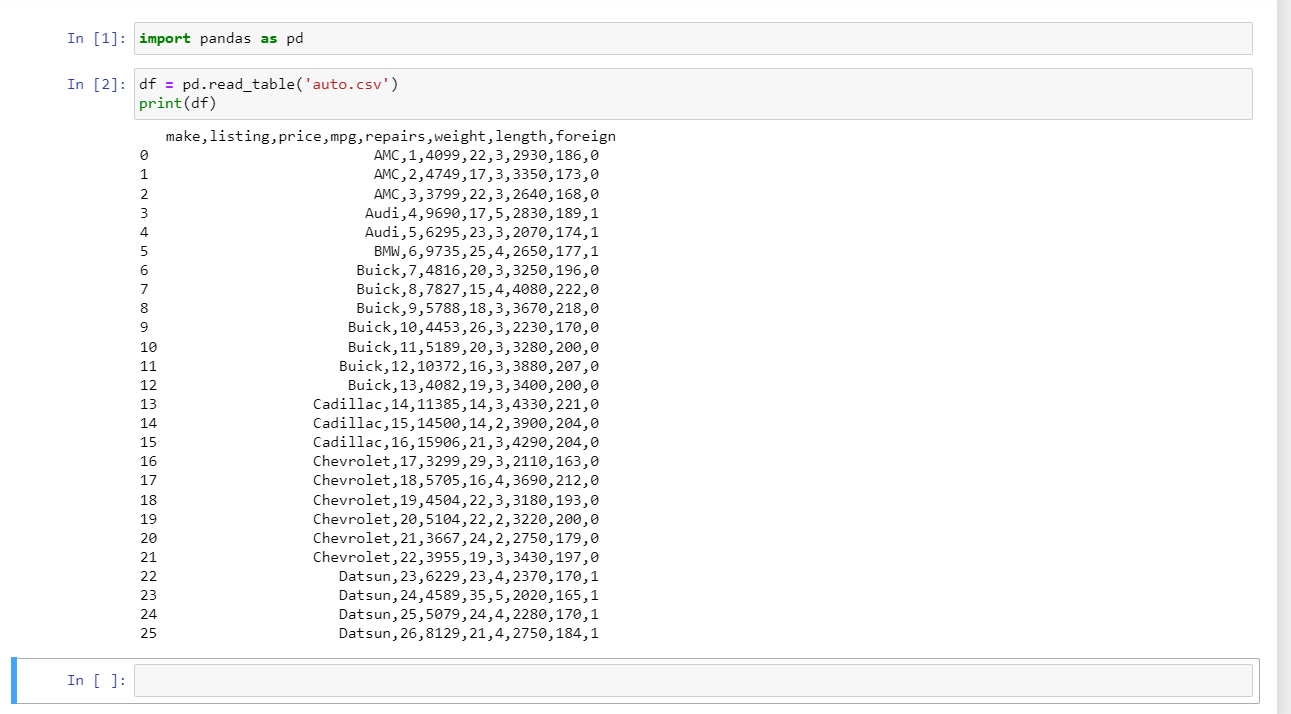Click the In [2]: cell prompt
Screen dimensions: 1291x714
pos(95,84)
